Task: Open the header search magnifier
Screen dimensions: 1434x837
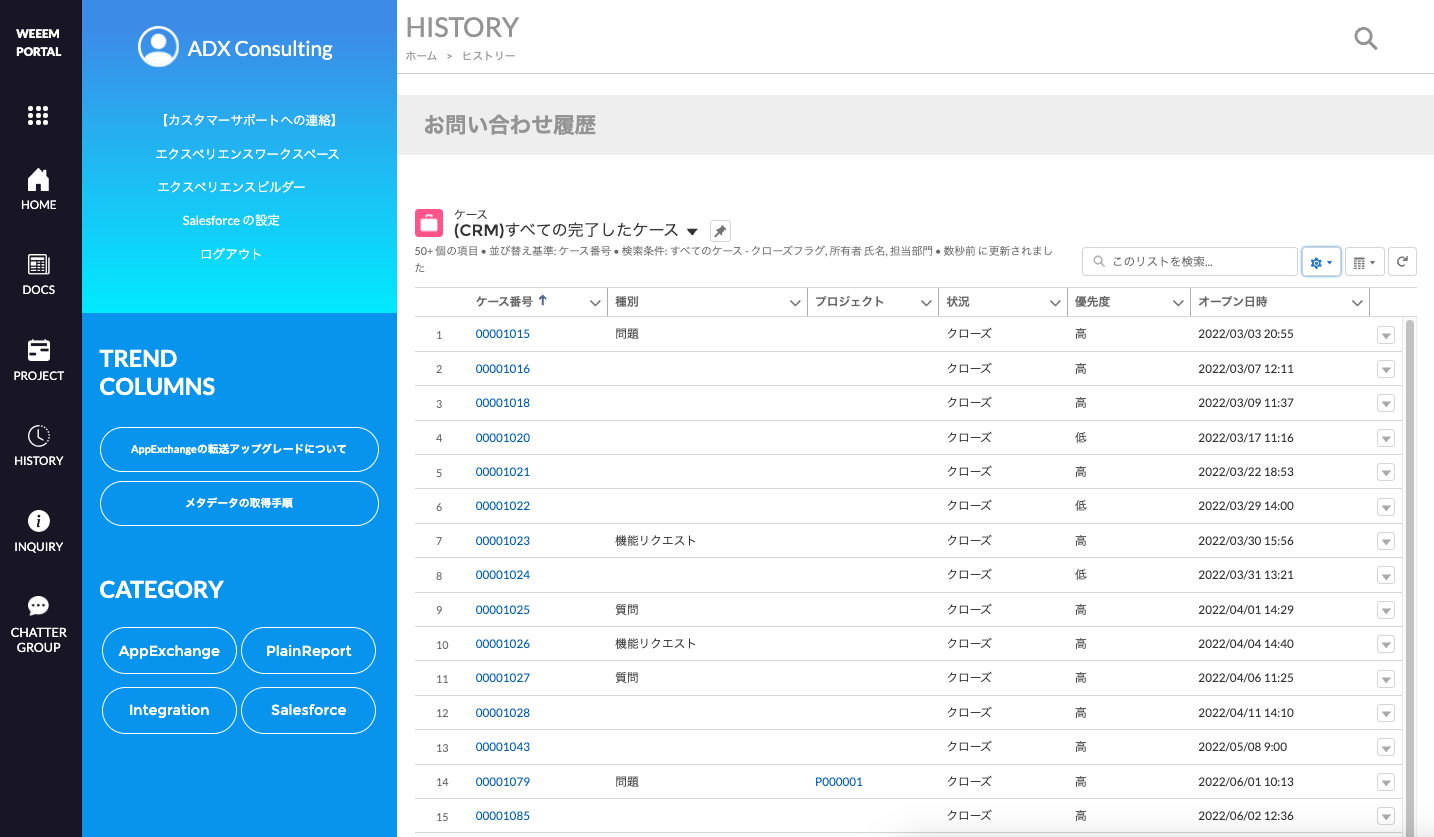Action: (1366, 39)
